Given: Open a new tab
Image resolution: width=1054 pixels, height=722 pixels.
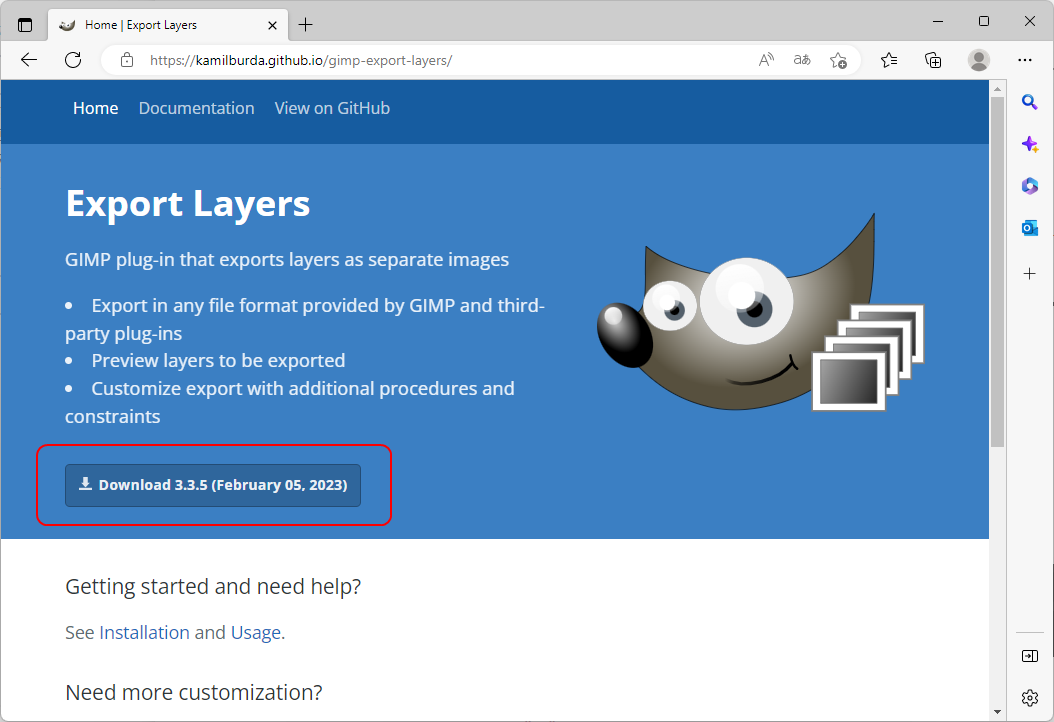Looking at the screenshot, I should [306, 24].
